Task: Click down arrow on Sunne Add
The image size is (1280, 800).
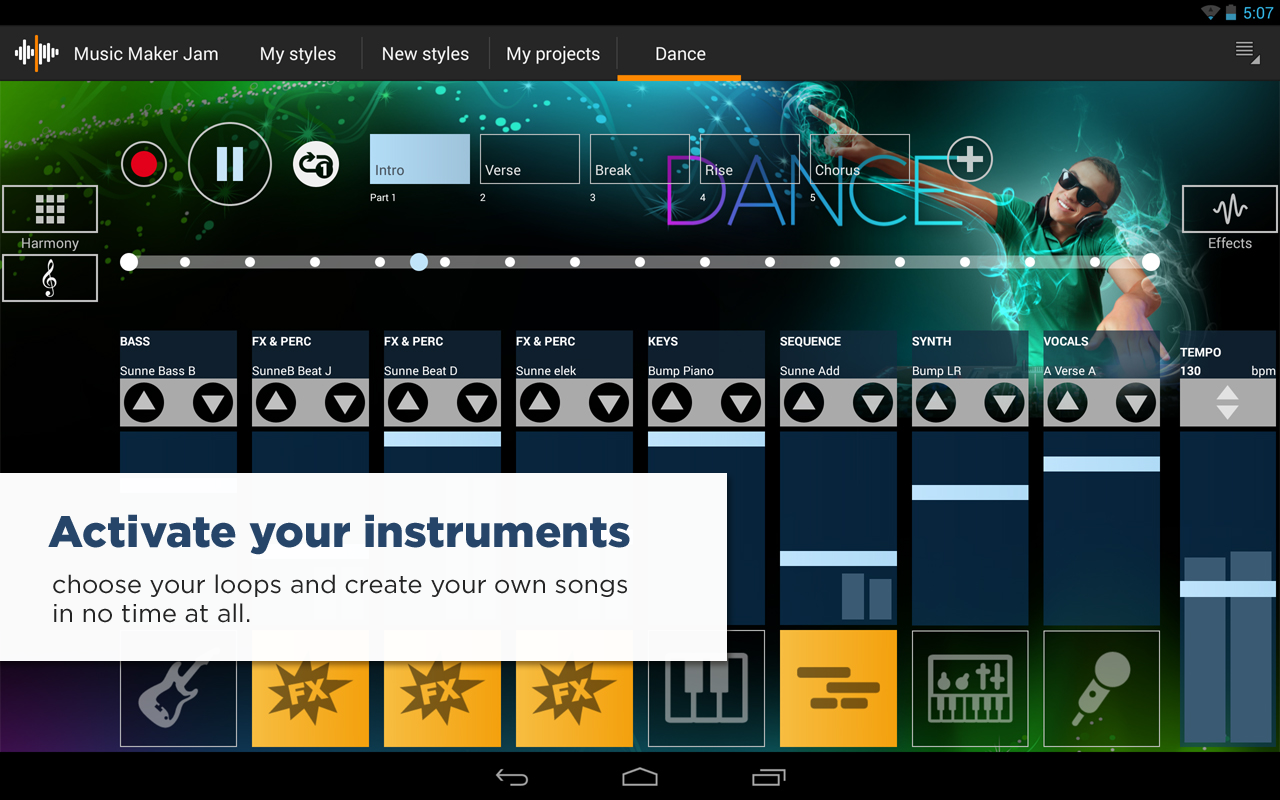Action: click(873, 403)
